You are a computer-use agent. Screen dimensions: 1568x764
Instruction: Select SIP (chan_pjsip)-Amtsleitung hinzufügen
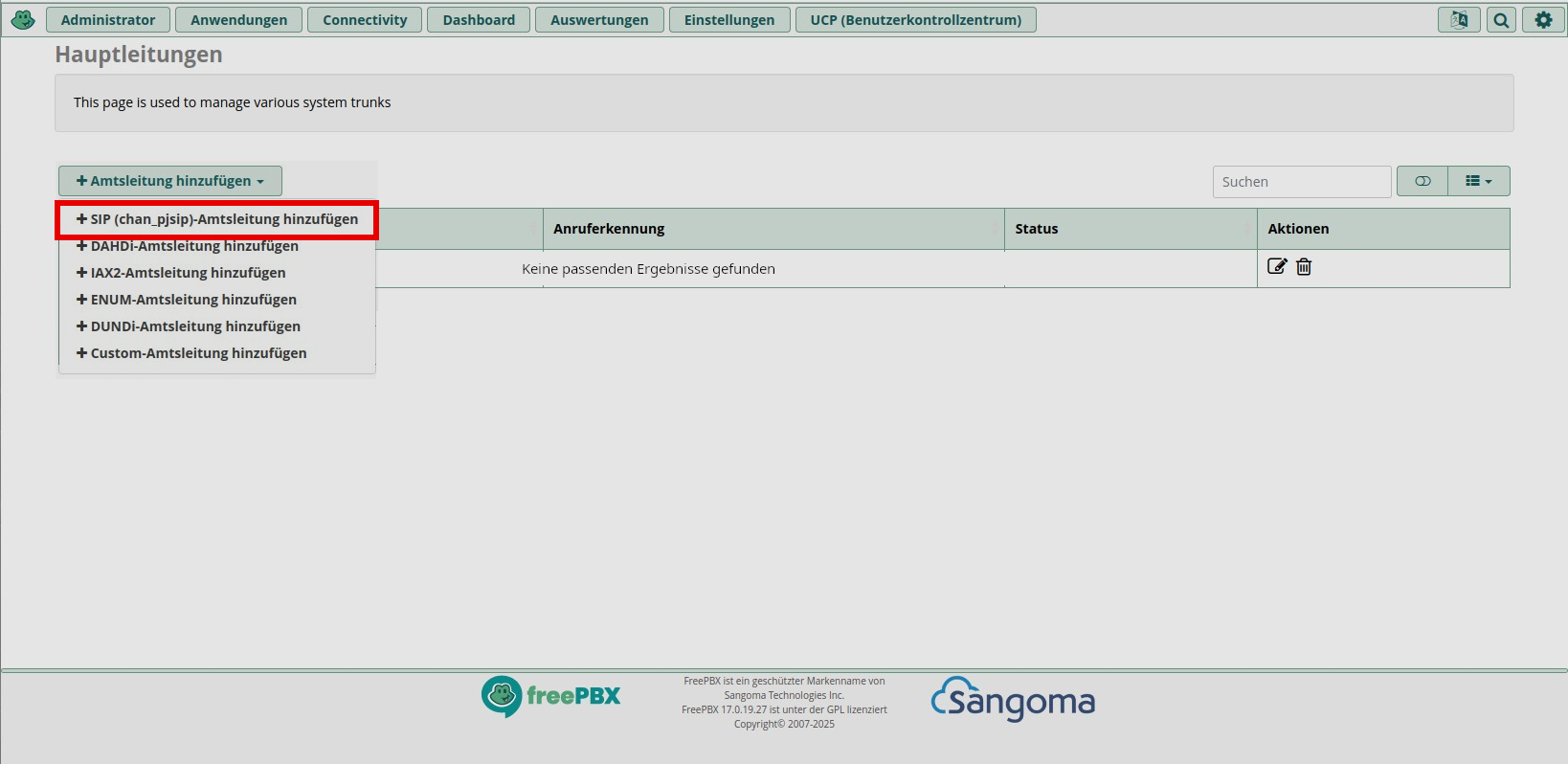pos(217,219)
